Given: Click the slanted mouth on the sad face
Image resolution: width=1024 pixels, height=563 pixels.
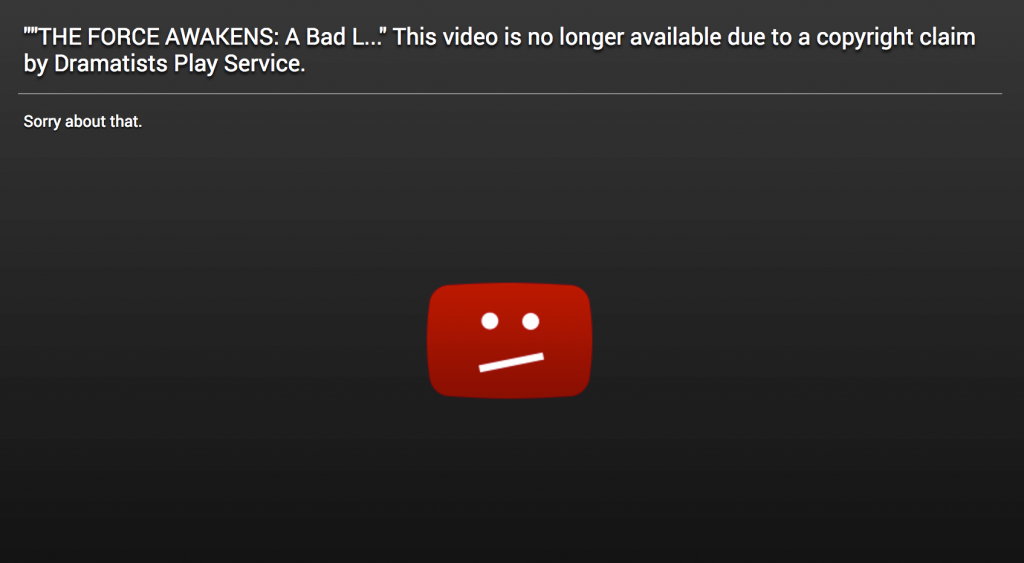Looking at the screenshot, I should pyautogui.click(x=511, y=362).
